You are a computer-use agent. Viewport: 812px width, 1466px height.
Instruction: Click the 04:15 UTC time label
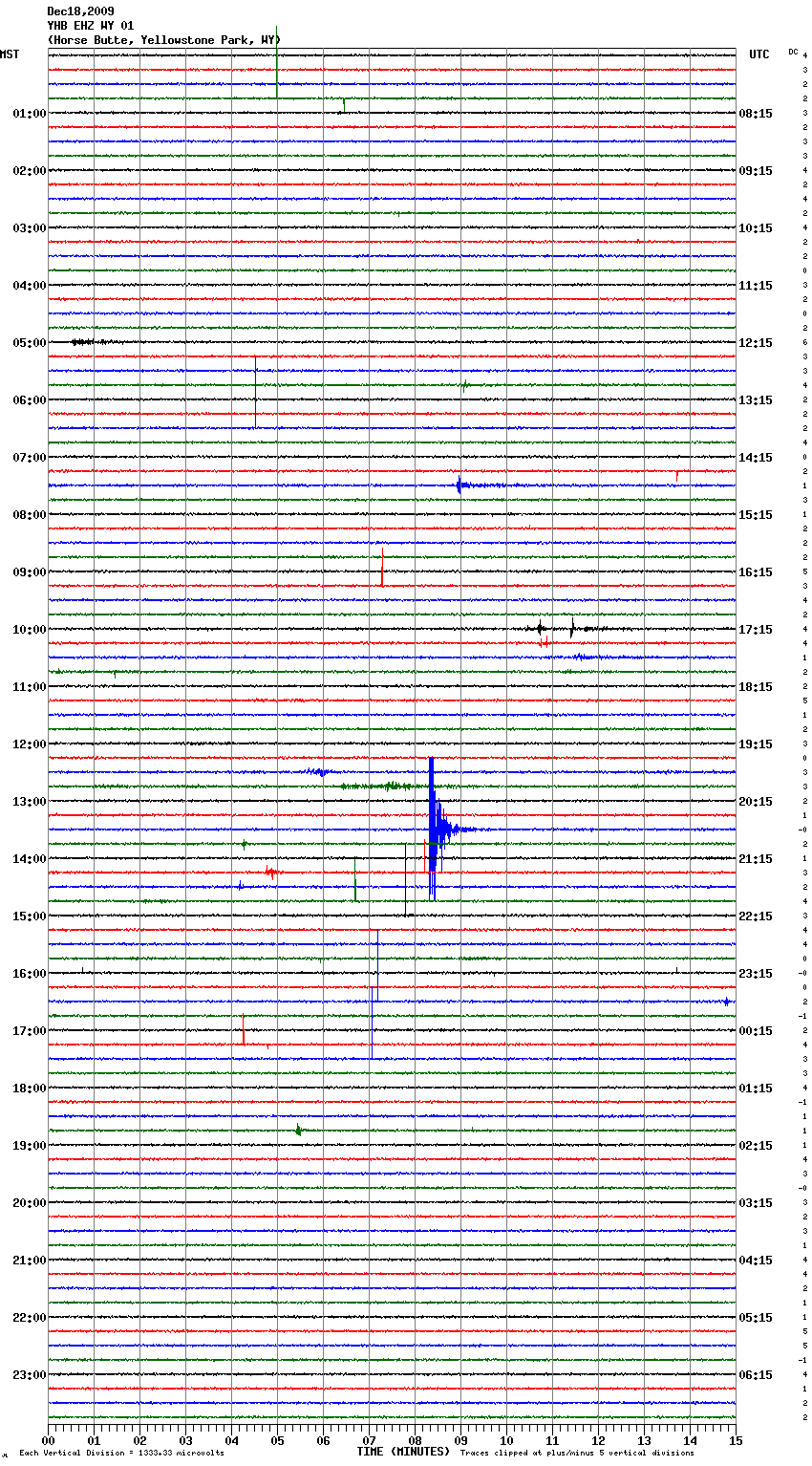tap(756, 1261)
